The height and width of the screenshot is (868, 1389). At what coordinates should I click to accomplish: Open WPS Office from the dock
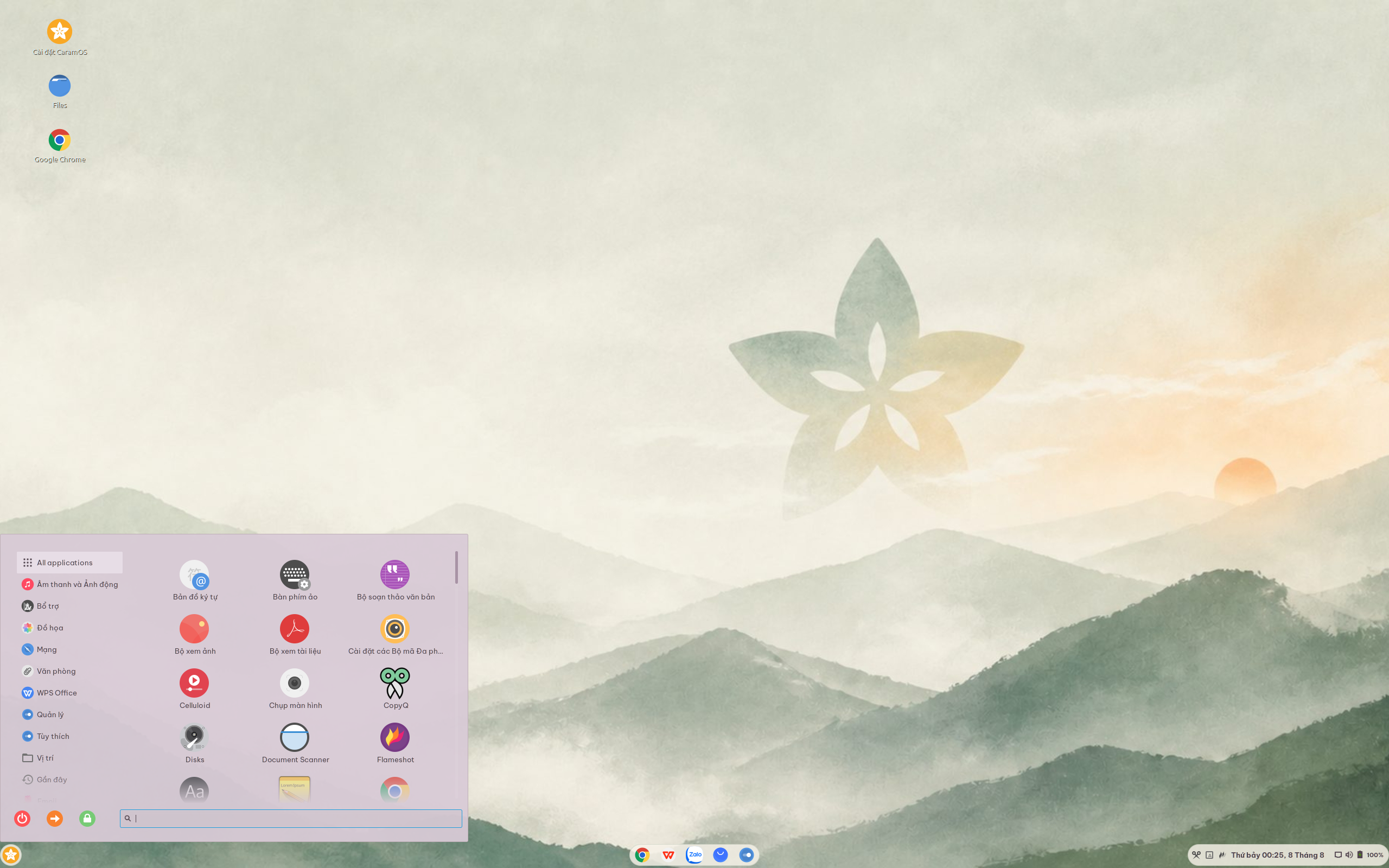pos(668,855)
